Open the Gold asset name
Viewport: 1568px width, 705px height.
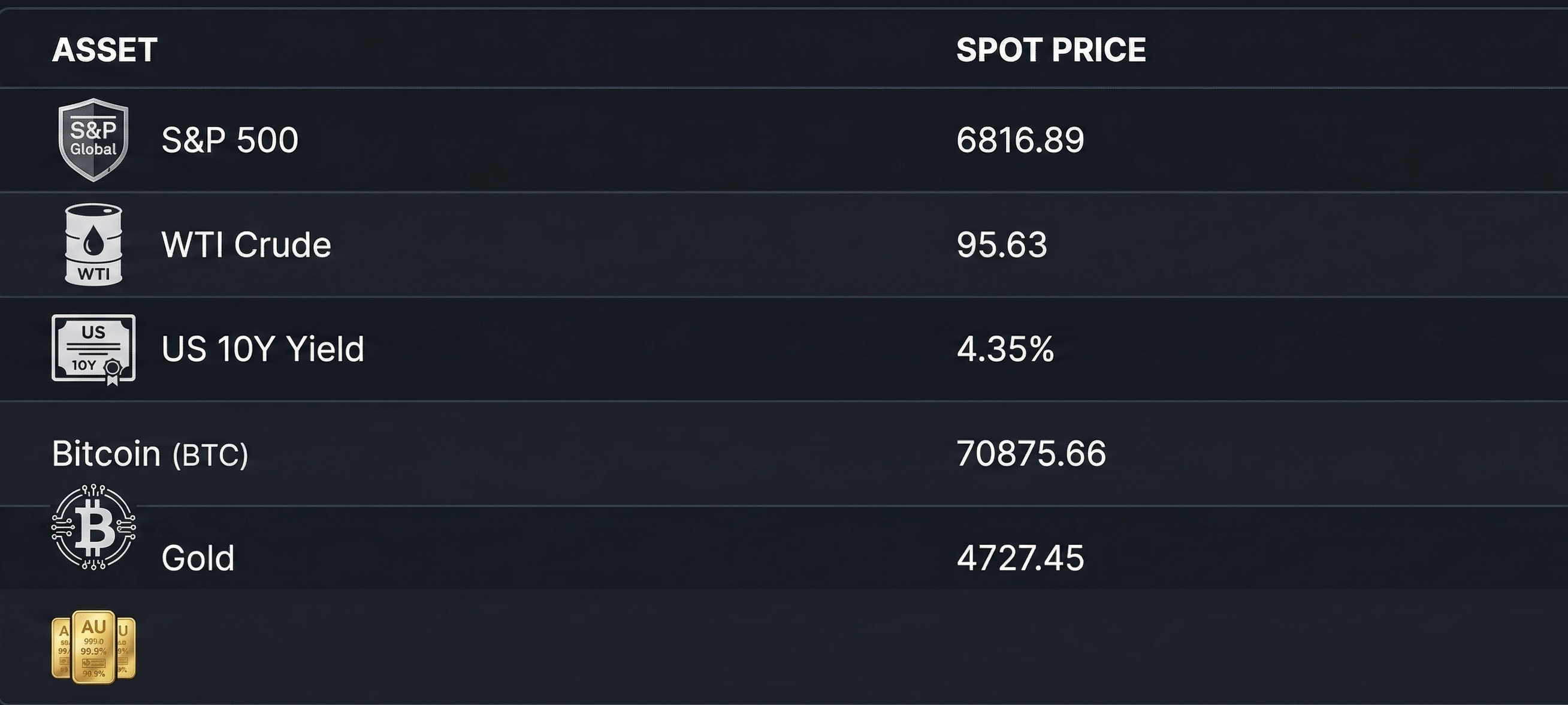pyautogui.click(x=198, y=558)
